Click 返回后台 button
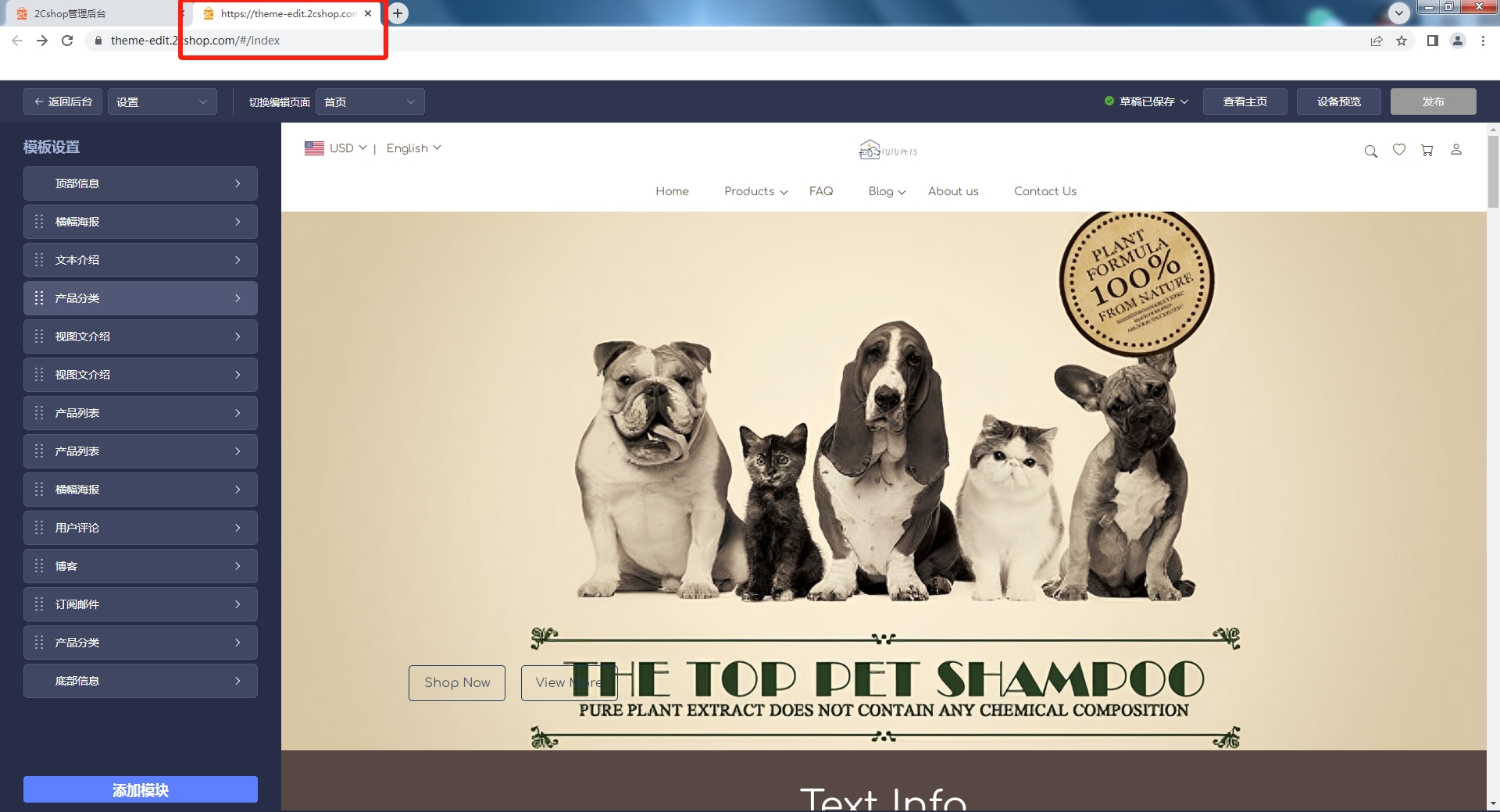 point(62,101)
